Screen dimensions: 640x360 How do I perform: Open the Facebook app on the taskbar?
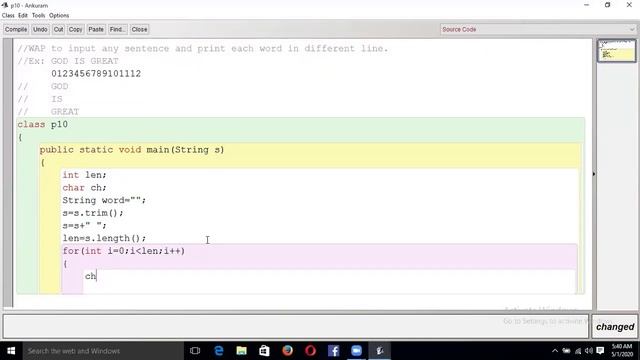point(333,351)
